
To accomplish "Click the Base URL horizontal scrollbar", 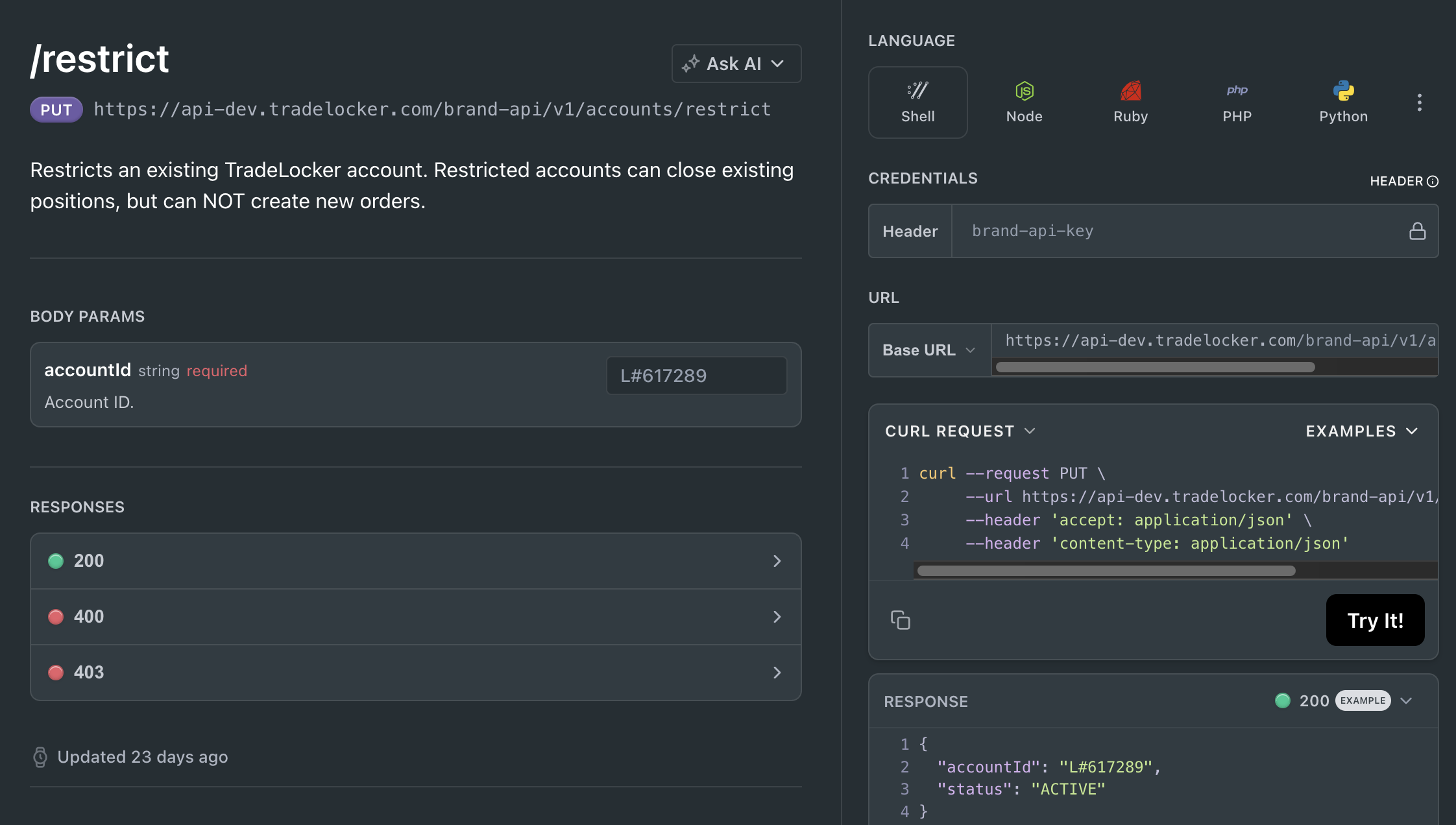I will pos(1156,367).
